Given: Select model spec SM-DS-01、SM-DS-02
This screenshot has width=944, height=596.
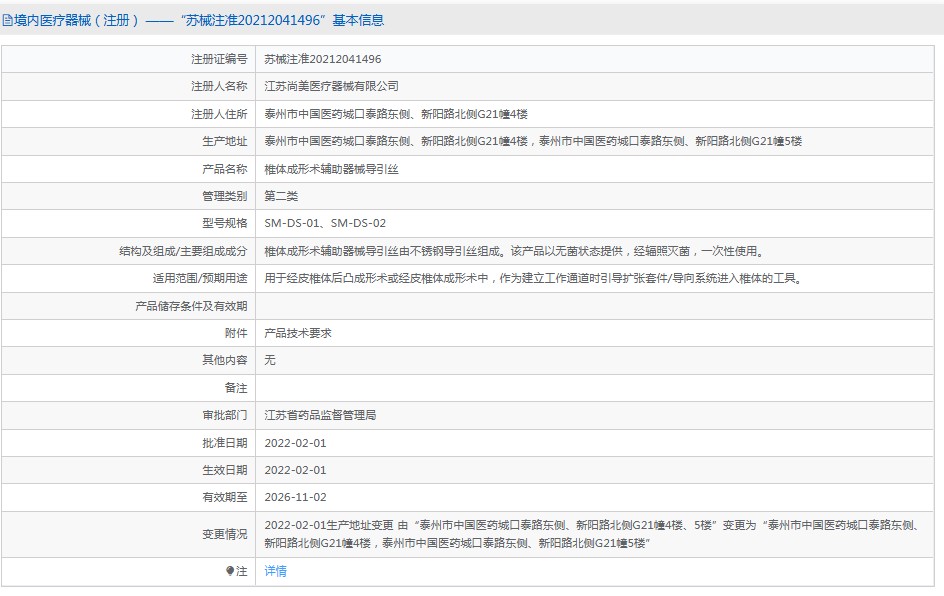Looking at the screenshot, I should (x=325, y=223).
